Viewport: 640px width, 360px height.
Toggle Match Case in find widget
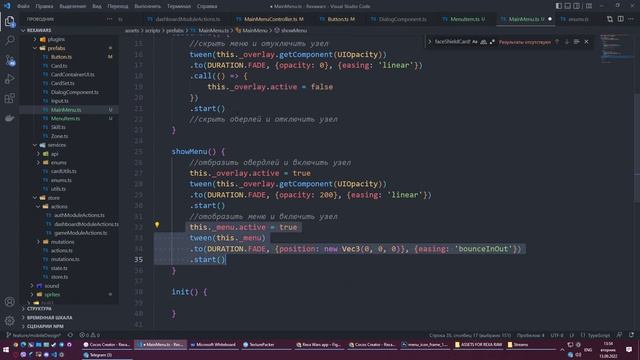click(x=475, y=42)
